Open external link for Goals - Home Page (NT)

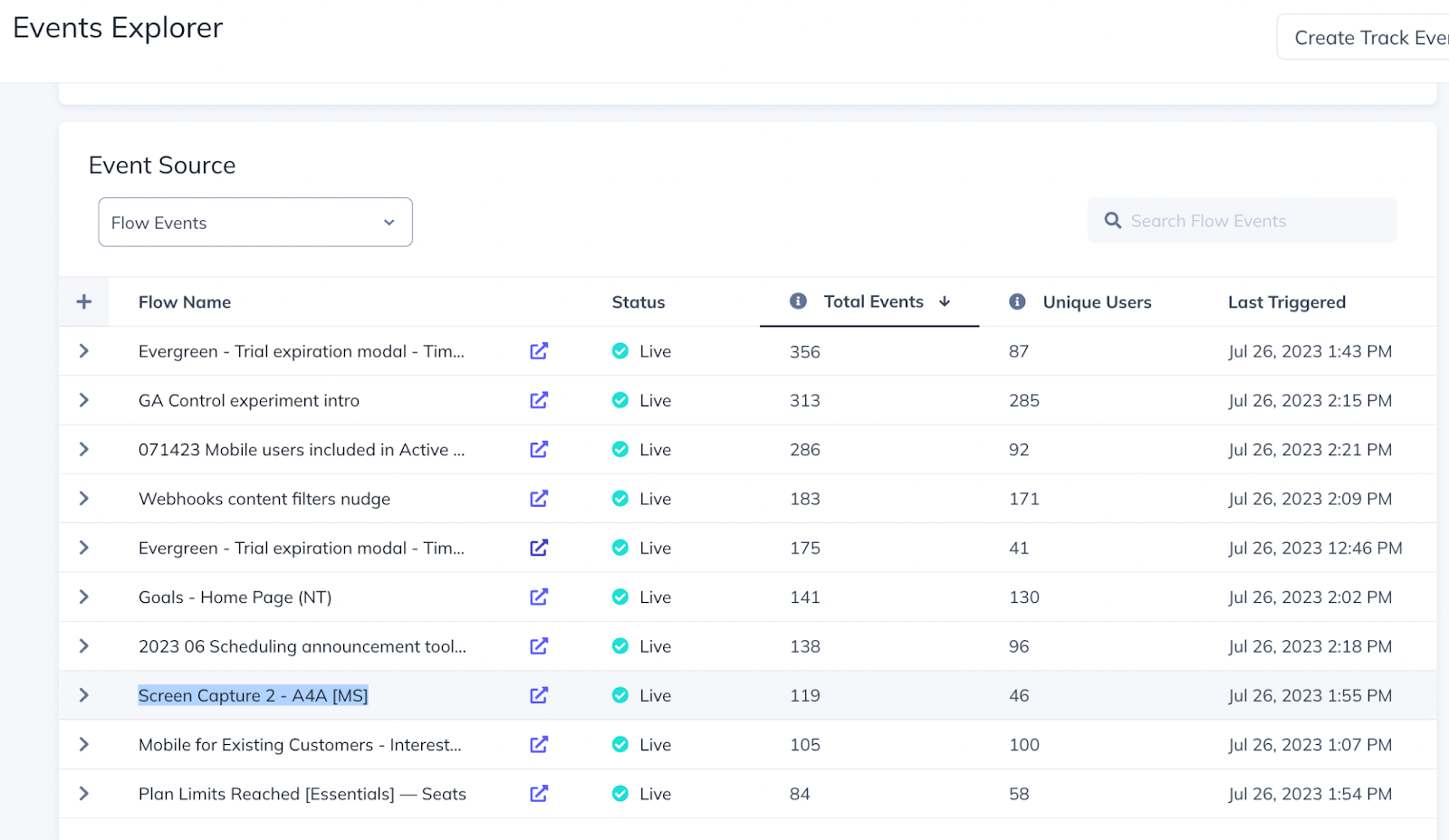[x=539, y=597]
